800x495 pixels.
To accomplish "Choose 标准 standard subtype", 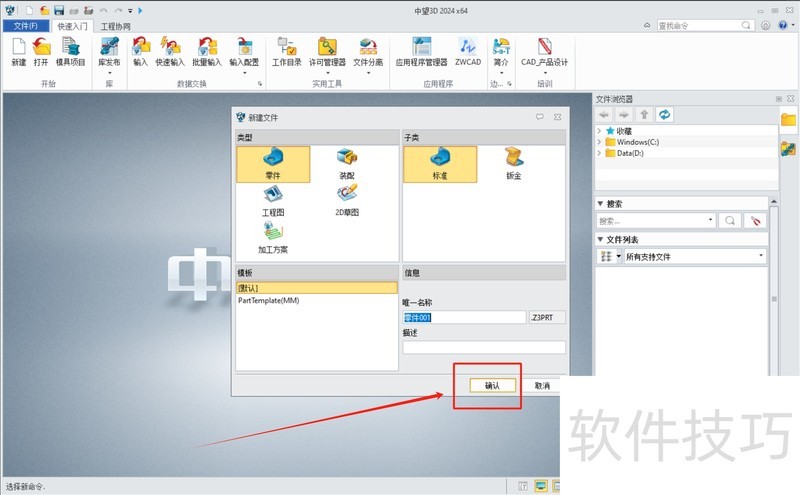I will coord(440,164).
